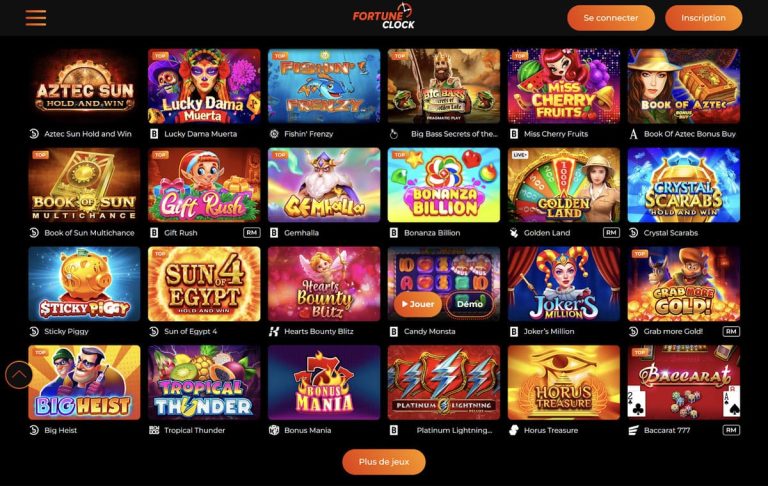
Task: Click provider icon next to Fishin' Frenzy
Action: click(274, 134)
